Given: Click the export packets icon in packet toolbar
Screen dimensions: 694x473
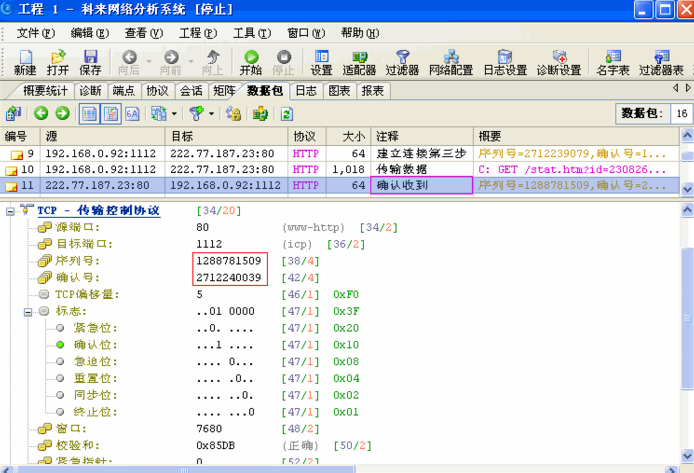Looking at the screenshot, I should coord(13,114).
